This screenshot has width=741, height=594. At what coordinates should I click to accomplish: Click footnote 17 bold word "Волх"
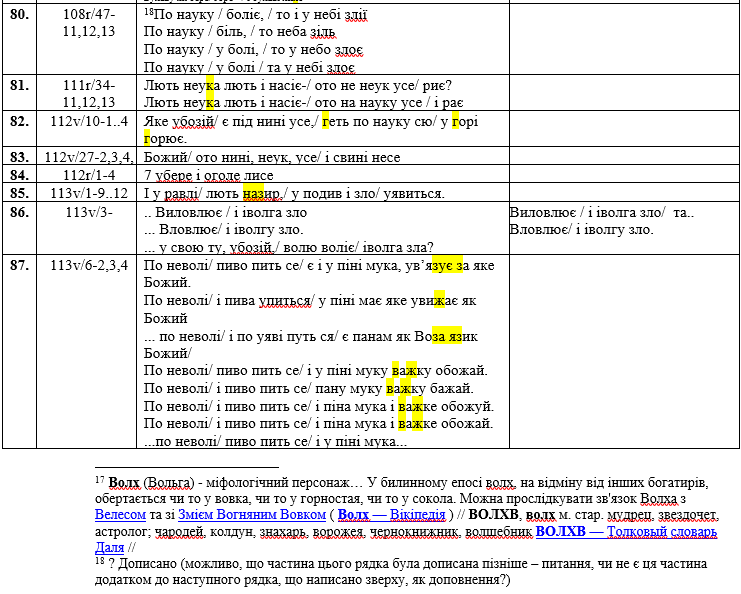click(x=124, y=482)
